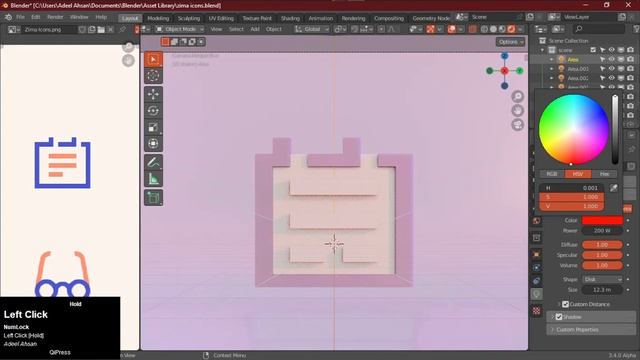Image resolution: width=640 pixels, height=360 pixels.
Task: Adjust the Saturation S slider
Action: (x=571, y=197)
